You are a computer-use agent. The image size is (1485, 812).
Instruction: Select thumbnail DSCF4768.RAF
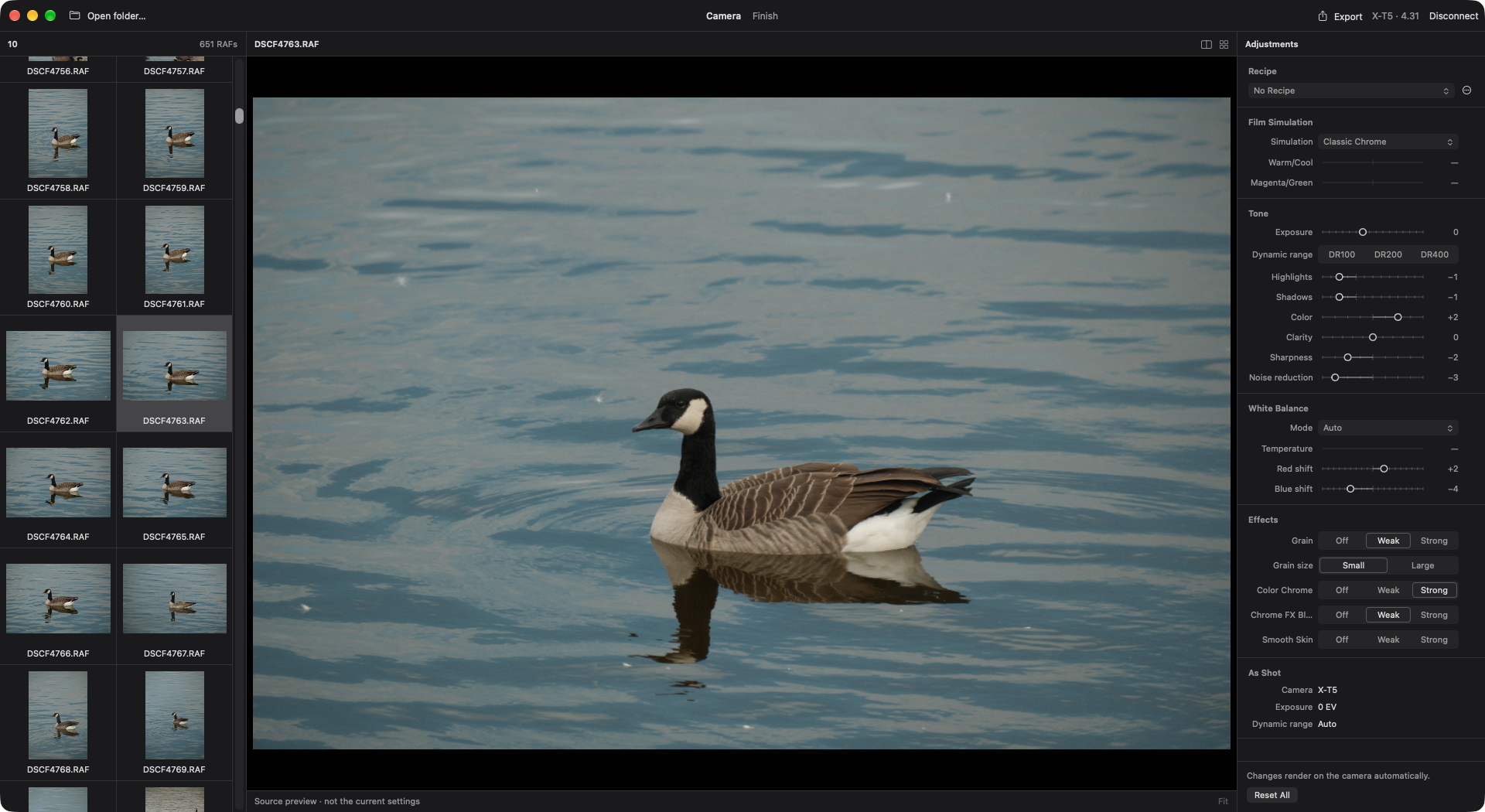[x=58, y=715]
